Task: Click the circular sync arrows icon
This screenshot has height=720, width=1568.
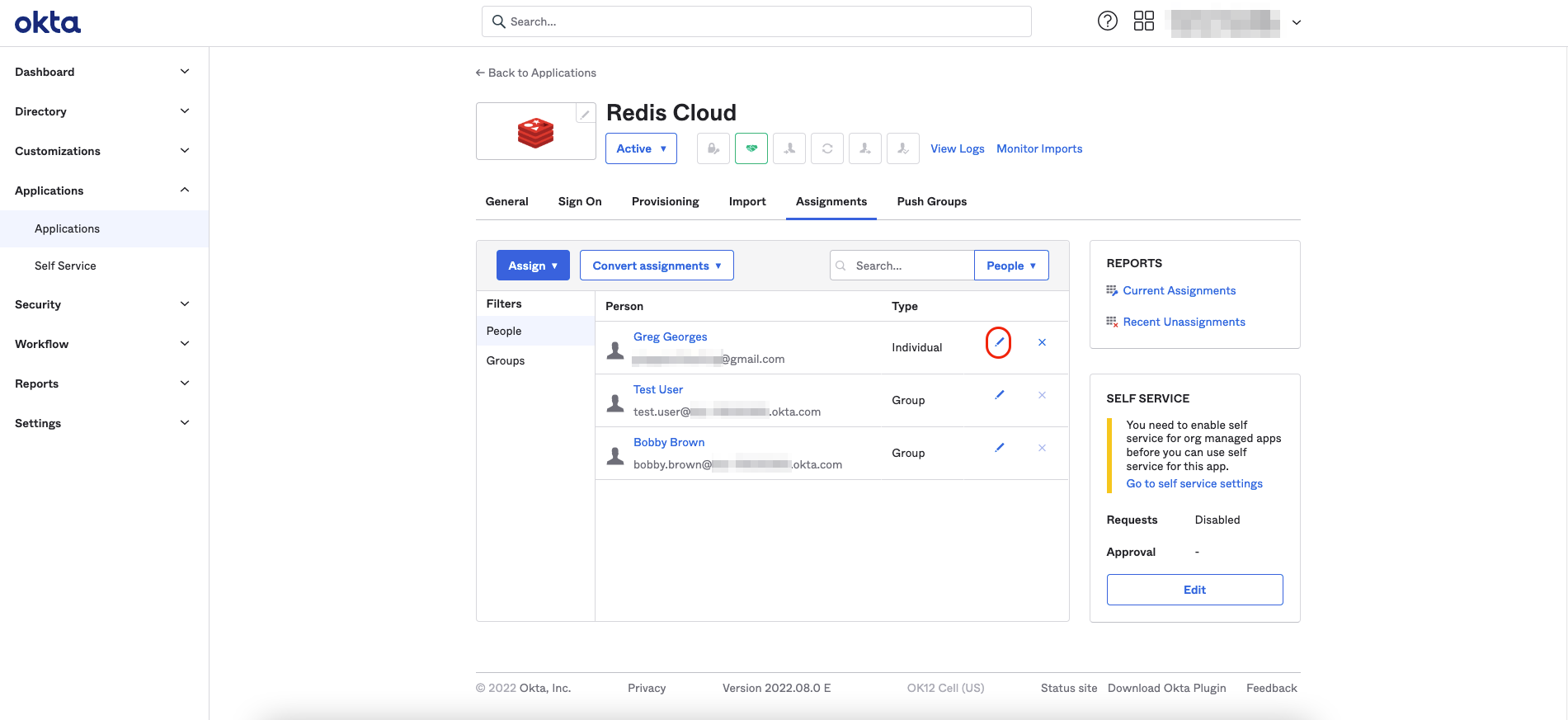Action: [826, 148]
